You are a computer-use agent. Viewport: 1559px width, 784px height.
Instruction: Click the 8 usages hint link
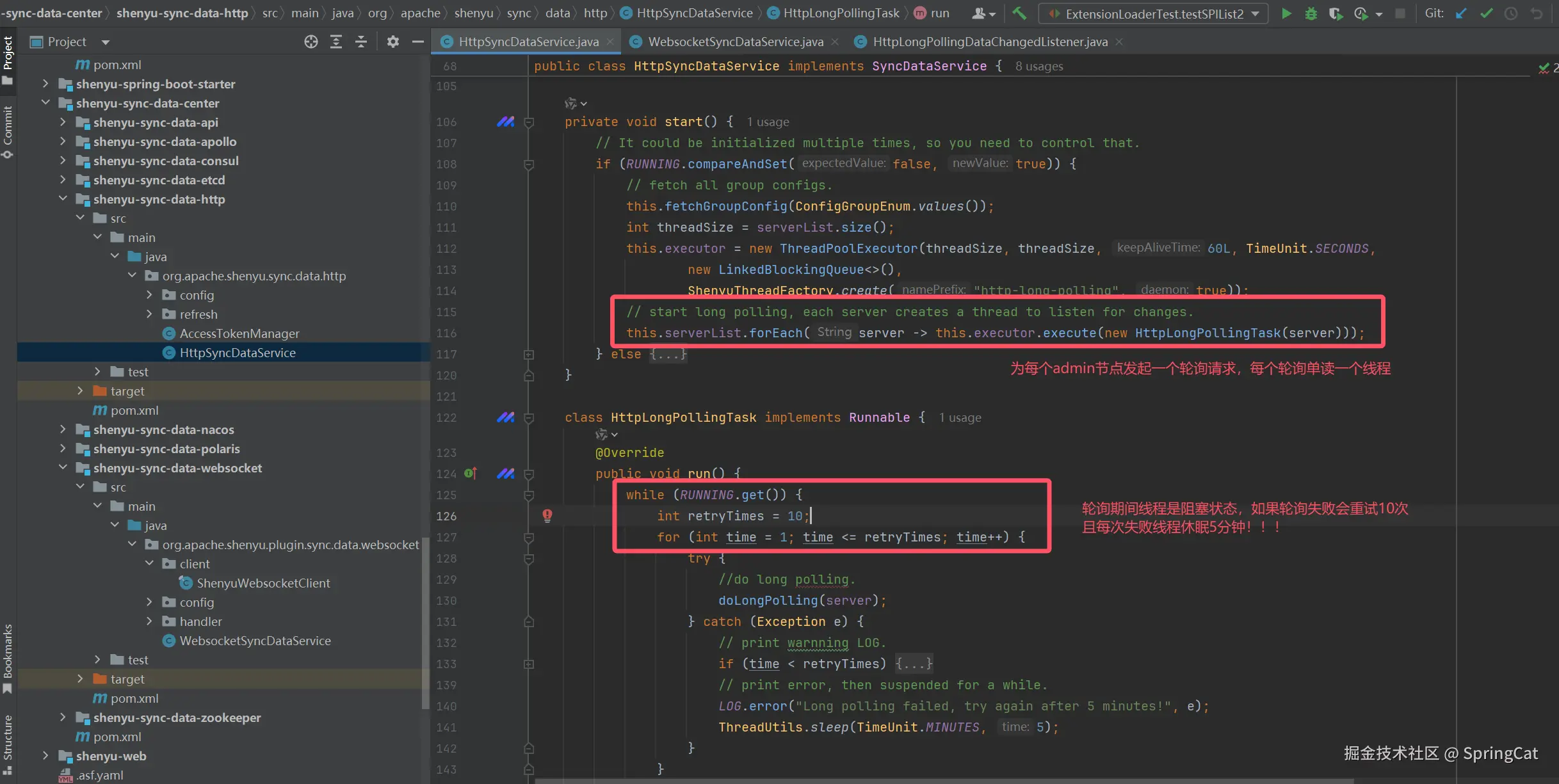(1038, 66)
